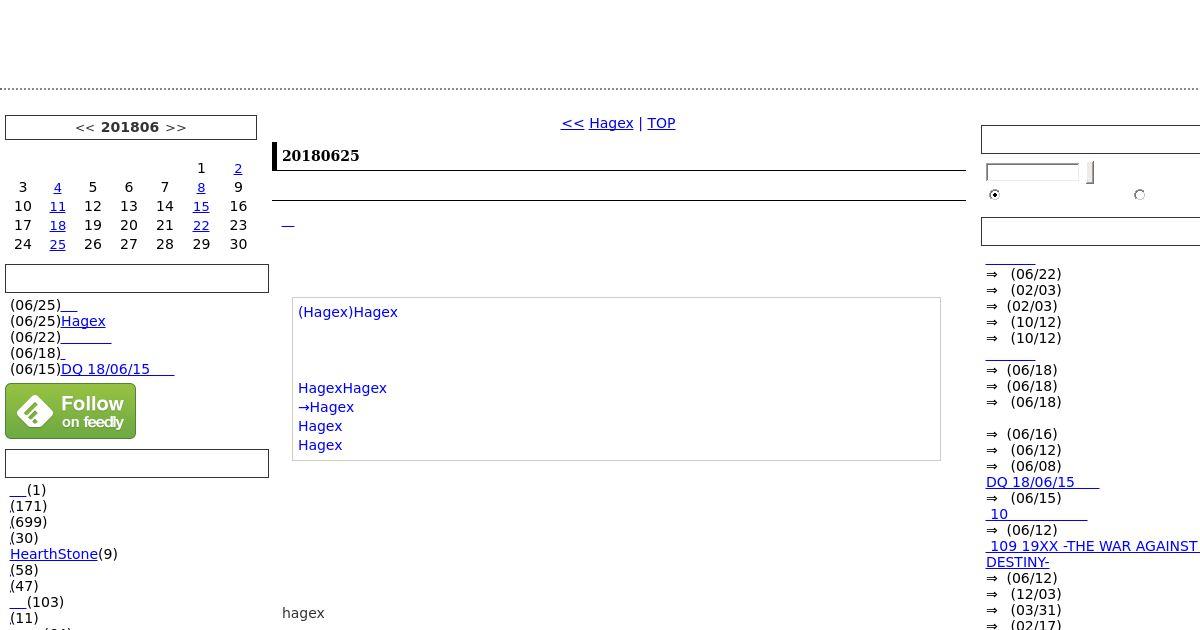Go to next month with >> arrow
1200x630 pixels.
(x=176, y=127)
